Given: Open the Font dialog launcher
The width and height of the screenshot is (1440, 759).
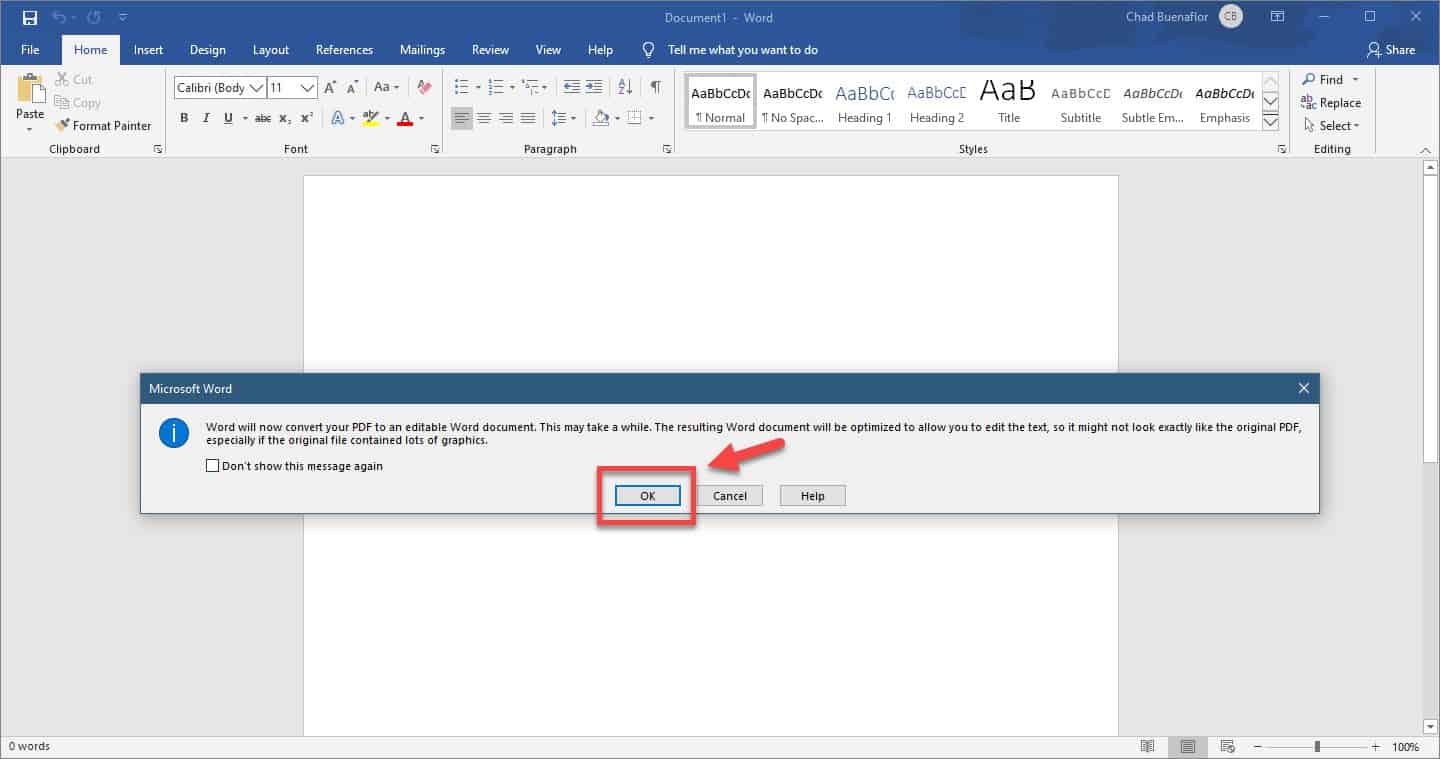Looking at the screenshot, I should click(x=435, y=149).
